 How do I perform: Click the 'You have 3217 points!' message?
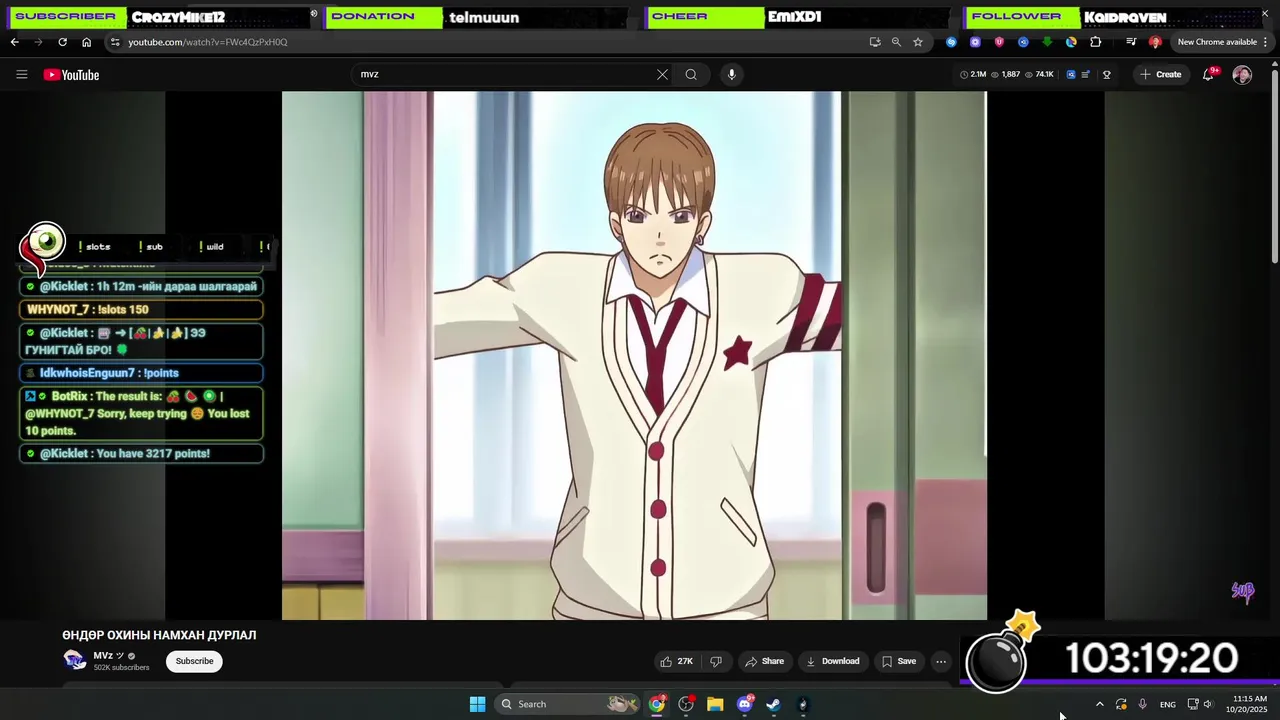coord(141,454)
